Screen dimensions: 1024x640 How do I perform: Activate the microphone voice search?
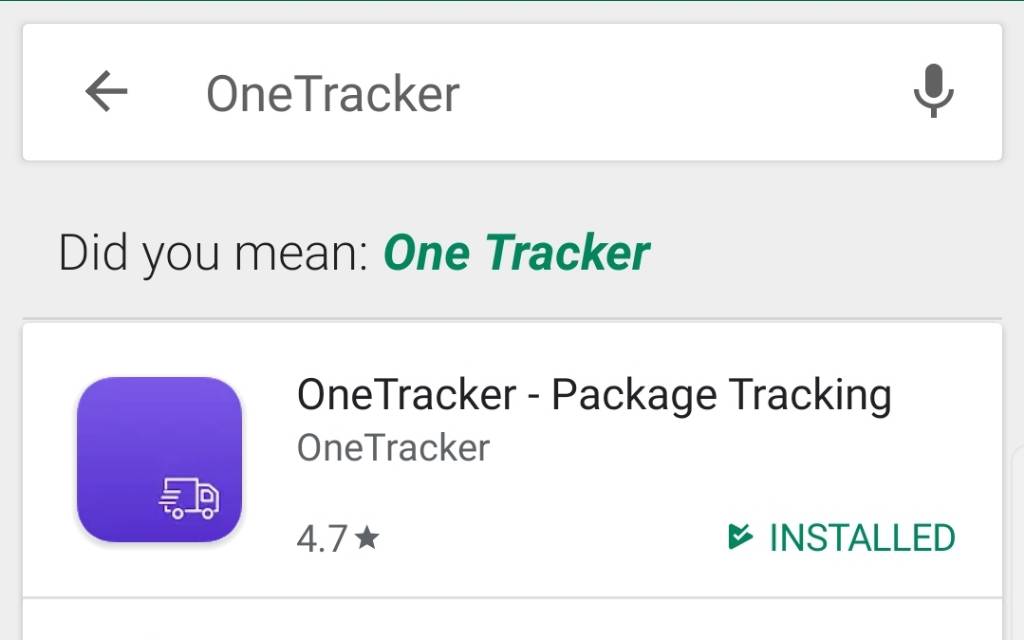[x=933, y=92]
